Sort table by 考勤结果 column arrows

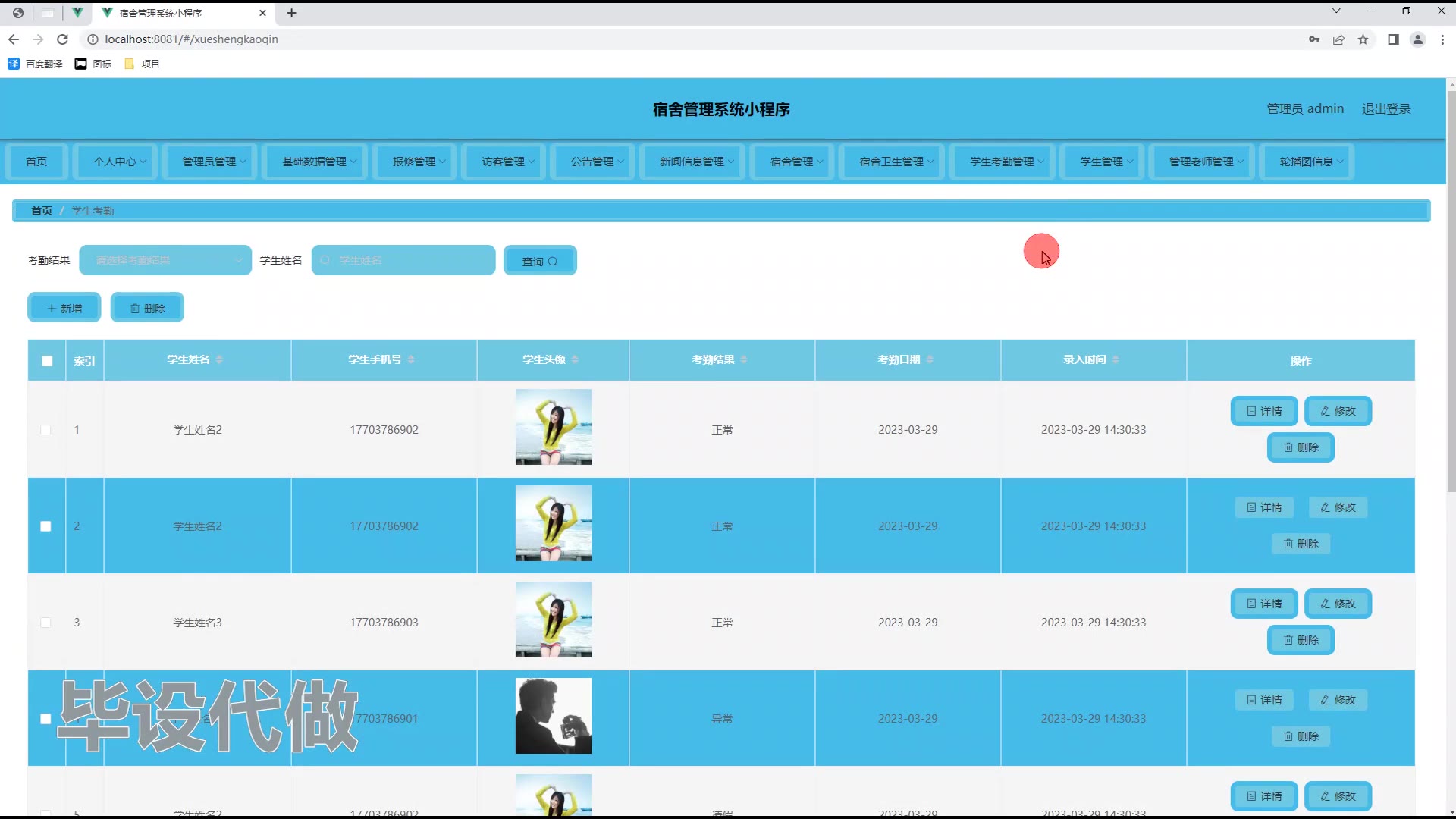pos(744,359)
